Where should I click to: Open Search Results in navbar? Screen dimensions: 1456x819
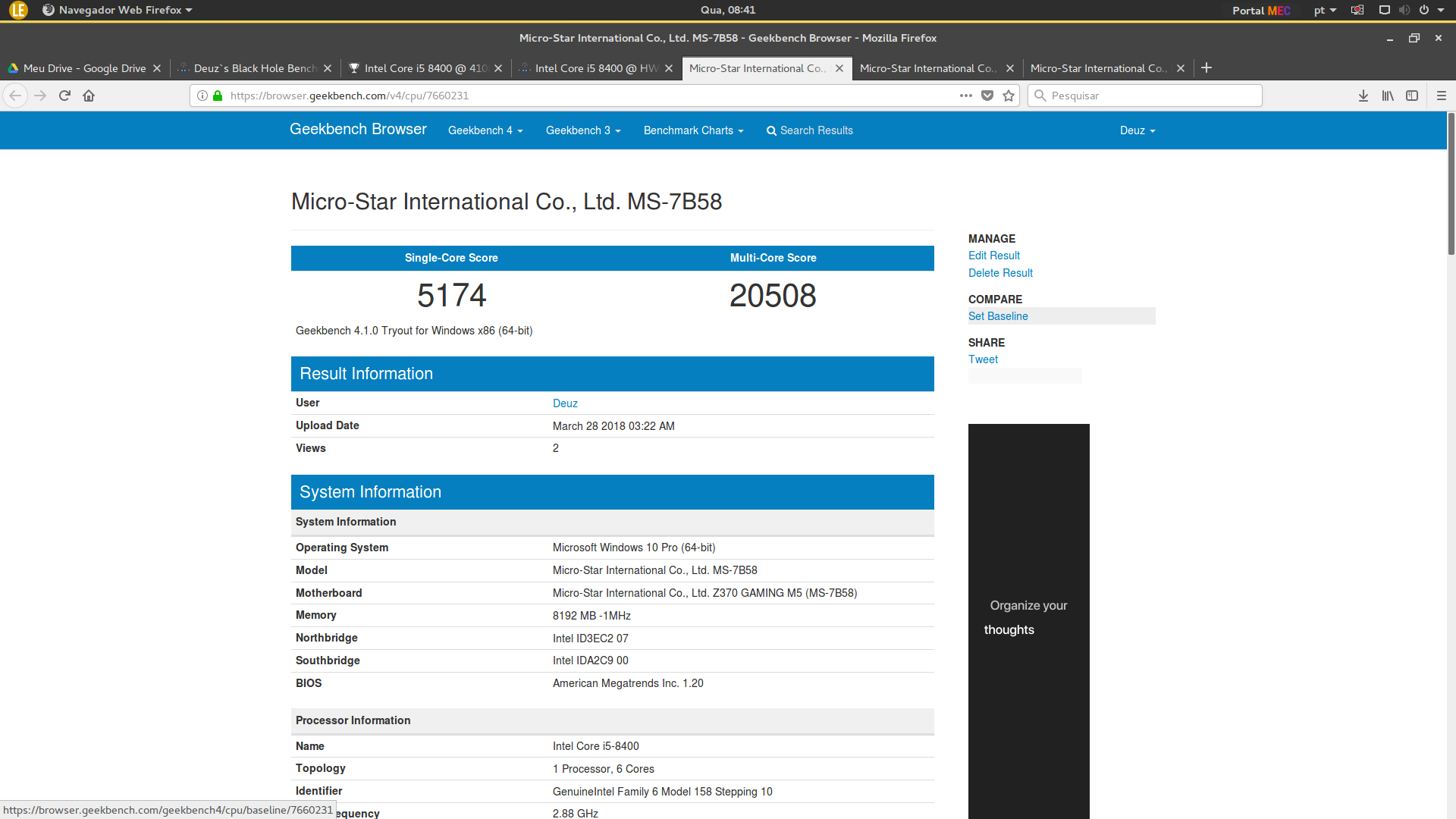[809, 130]
